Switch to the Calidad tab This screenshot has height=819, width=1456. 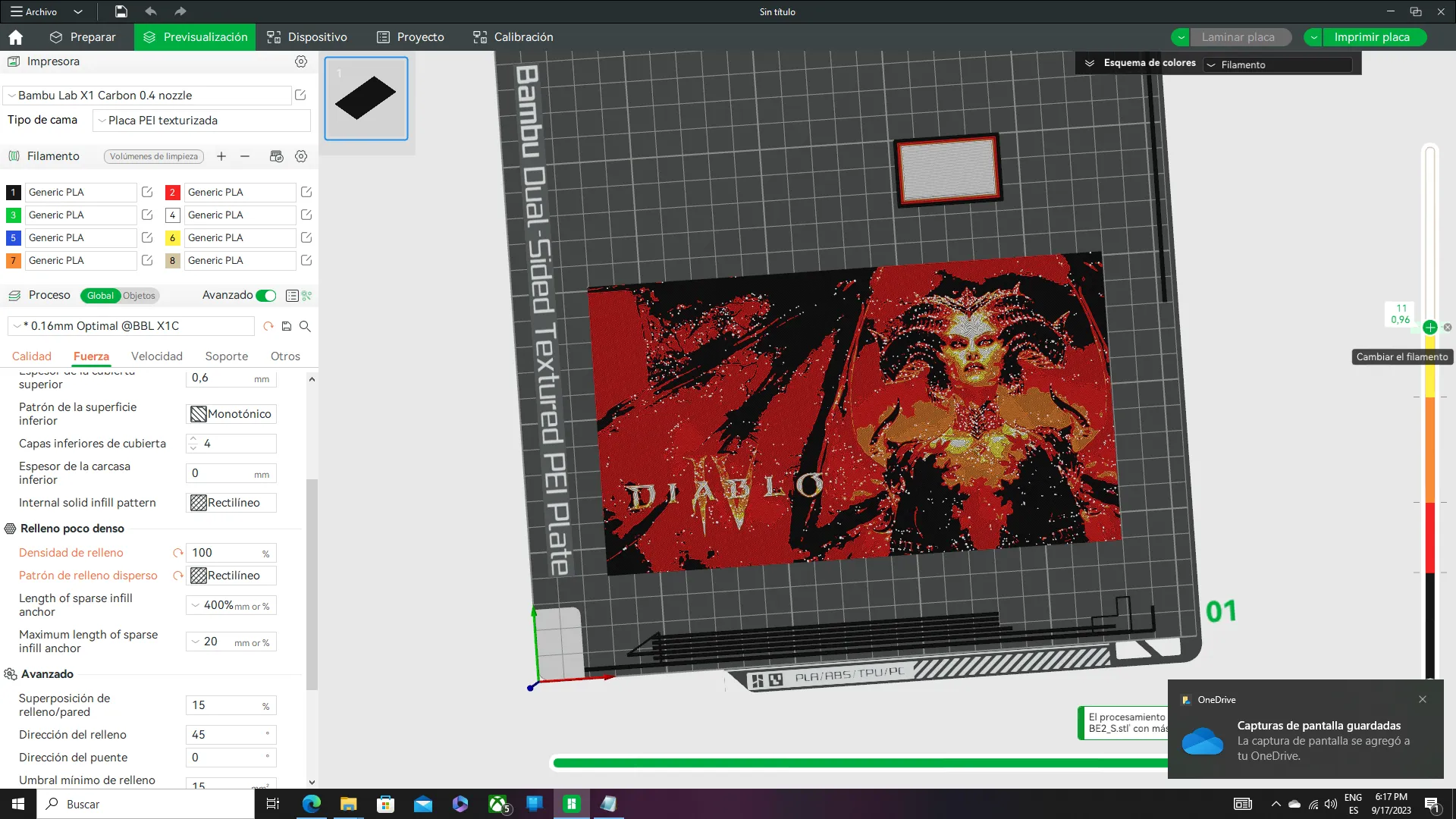pos(32,356)
